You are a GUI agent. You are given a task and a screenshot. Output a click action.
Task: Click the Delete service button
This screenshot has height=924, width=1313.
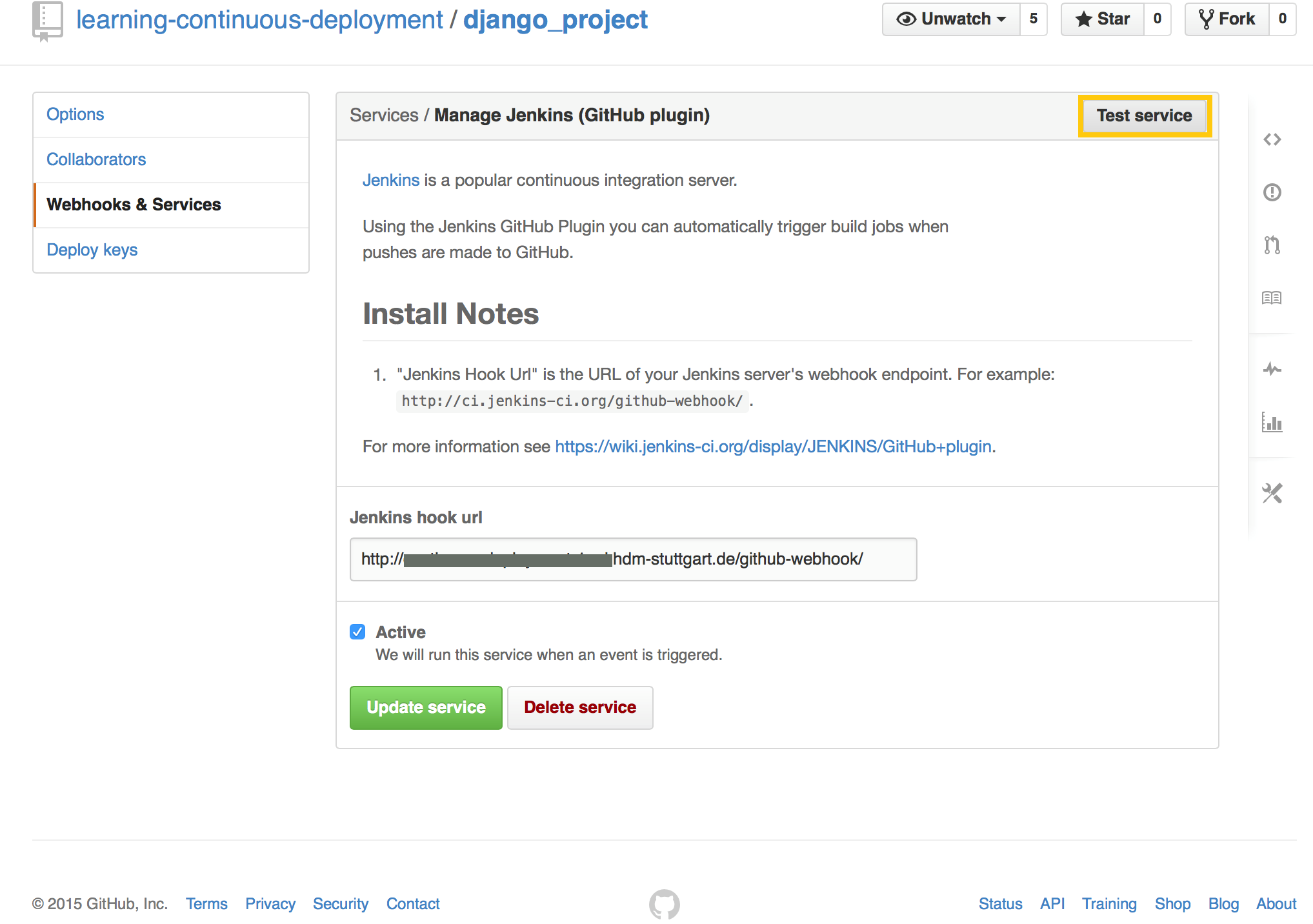tap(580, 708)
